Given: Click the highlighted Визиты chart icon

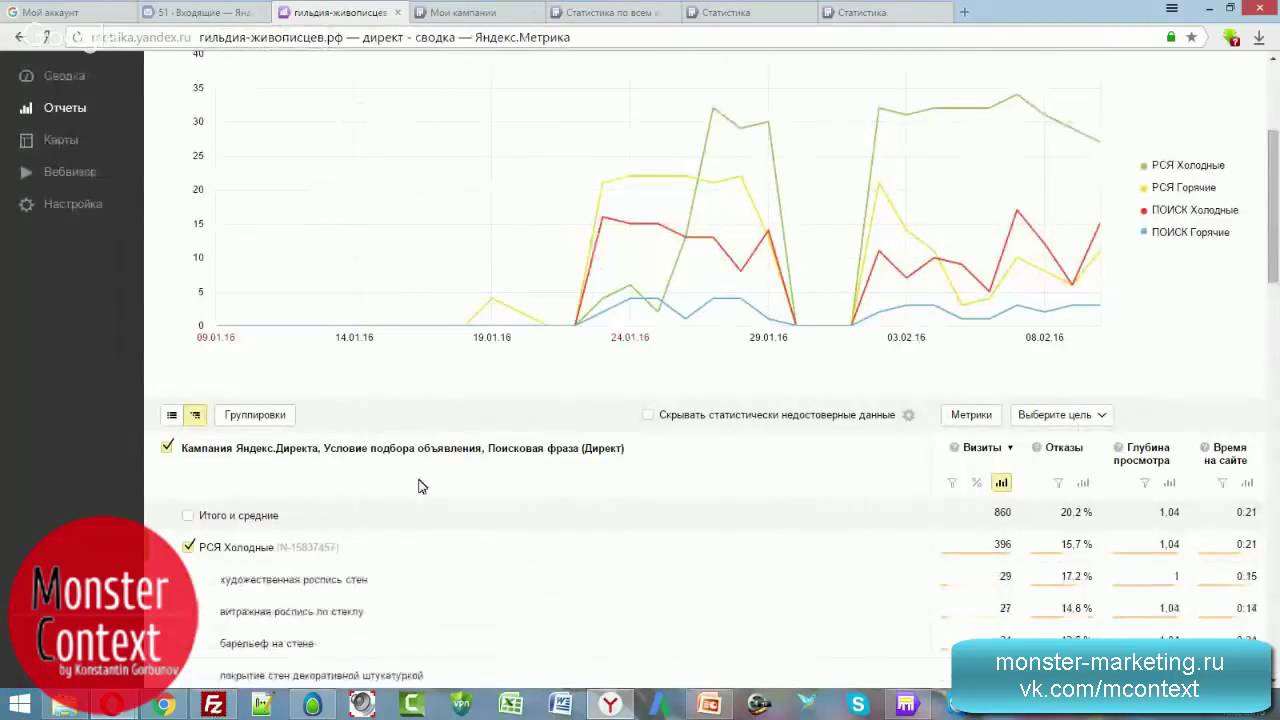Looking at the screenshot, I should coord(1001,483).
